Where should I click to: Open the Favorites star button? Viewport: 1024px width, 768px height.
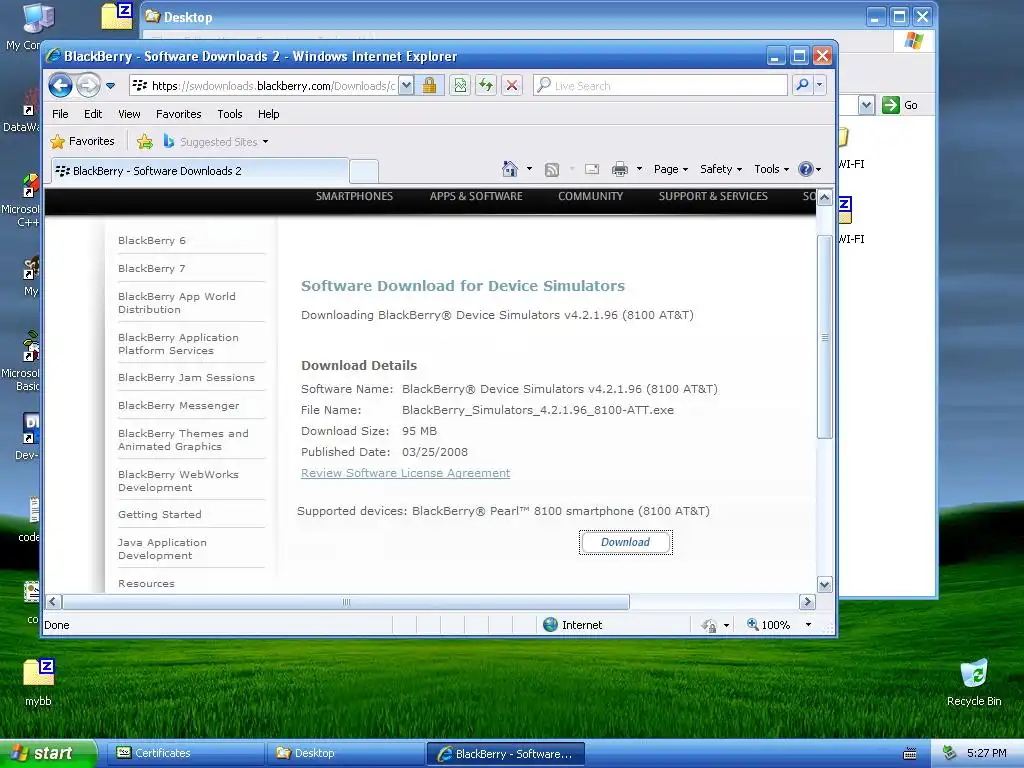click(x=82, y=141)
